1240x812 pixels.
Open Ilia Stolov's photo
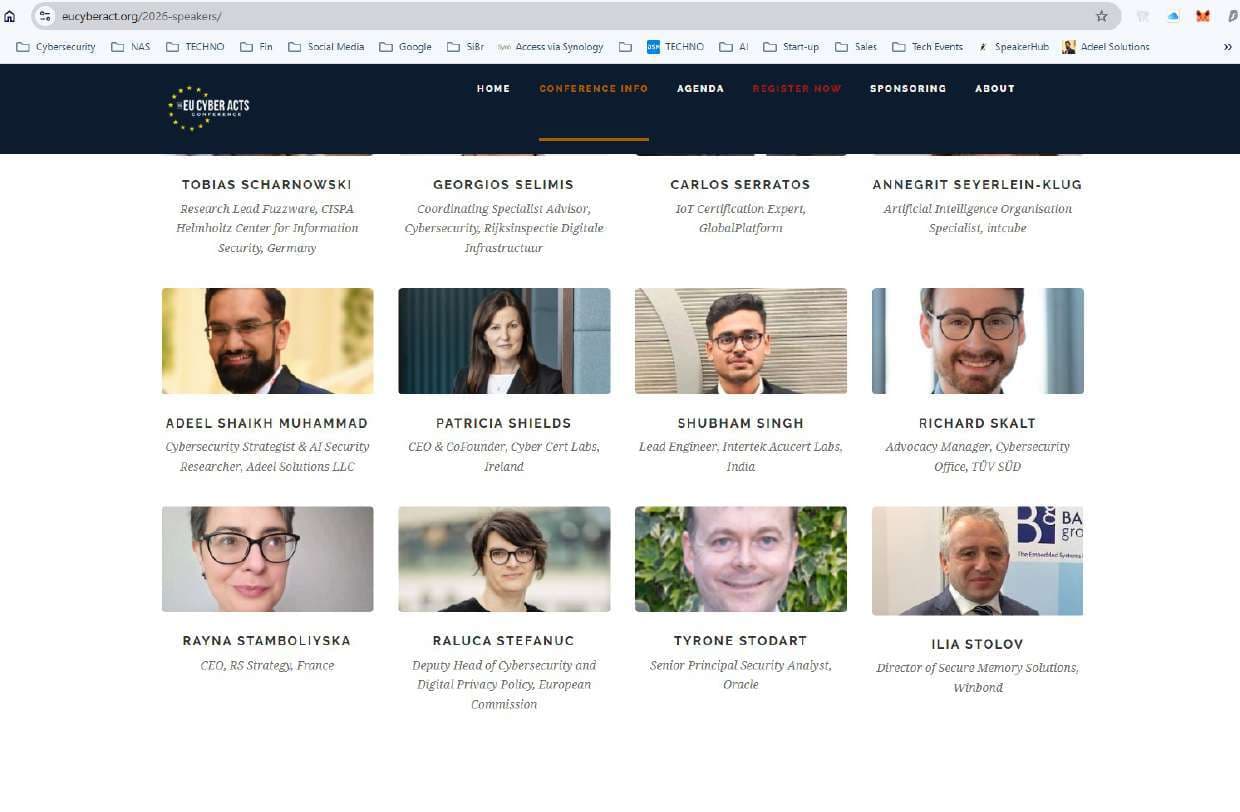pos(978,561)
